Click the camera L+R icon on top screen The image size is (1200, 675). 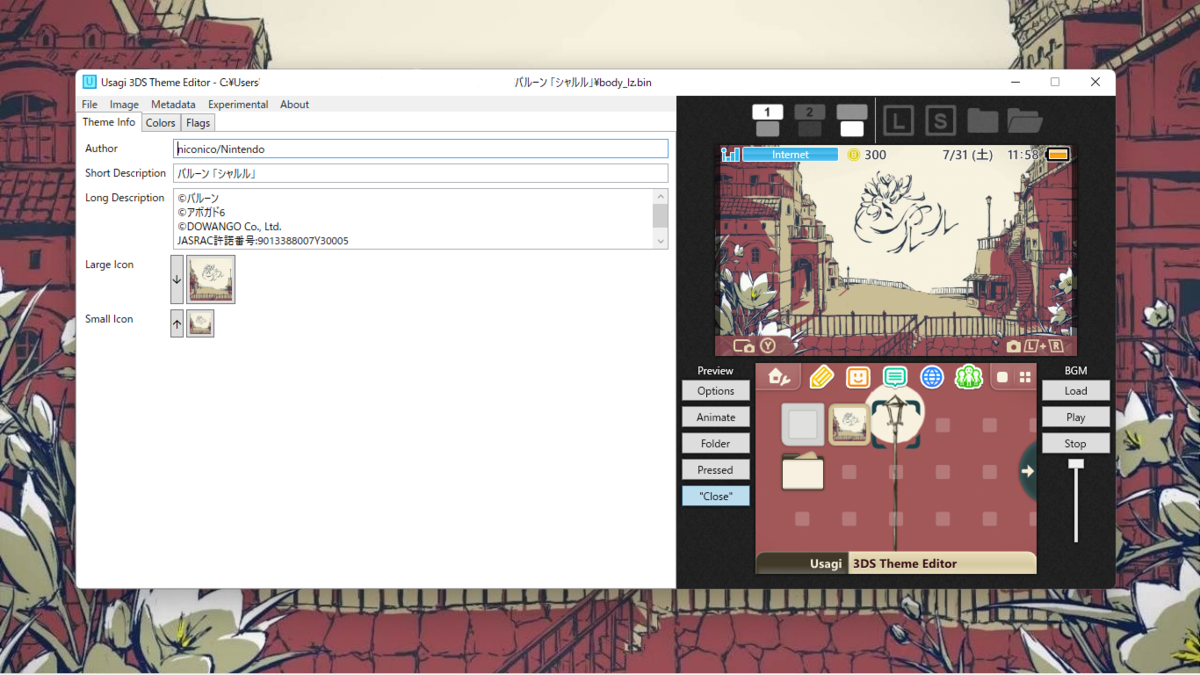(x=1034, y=346)
